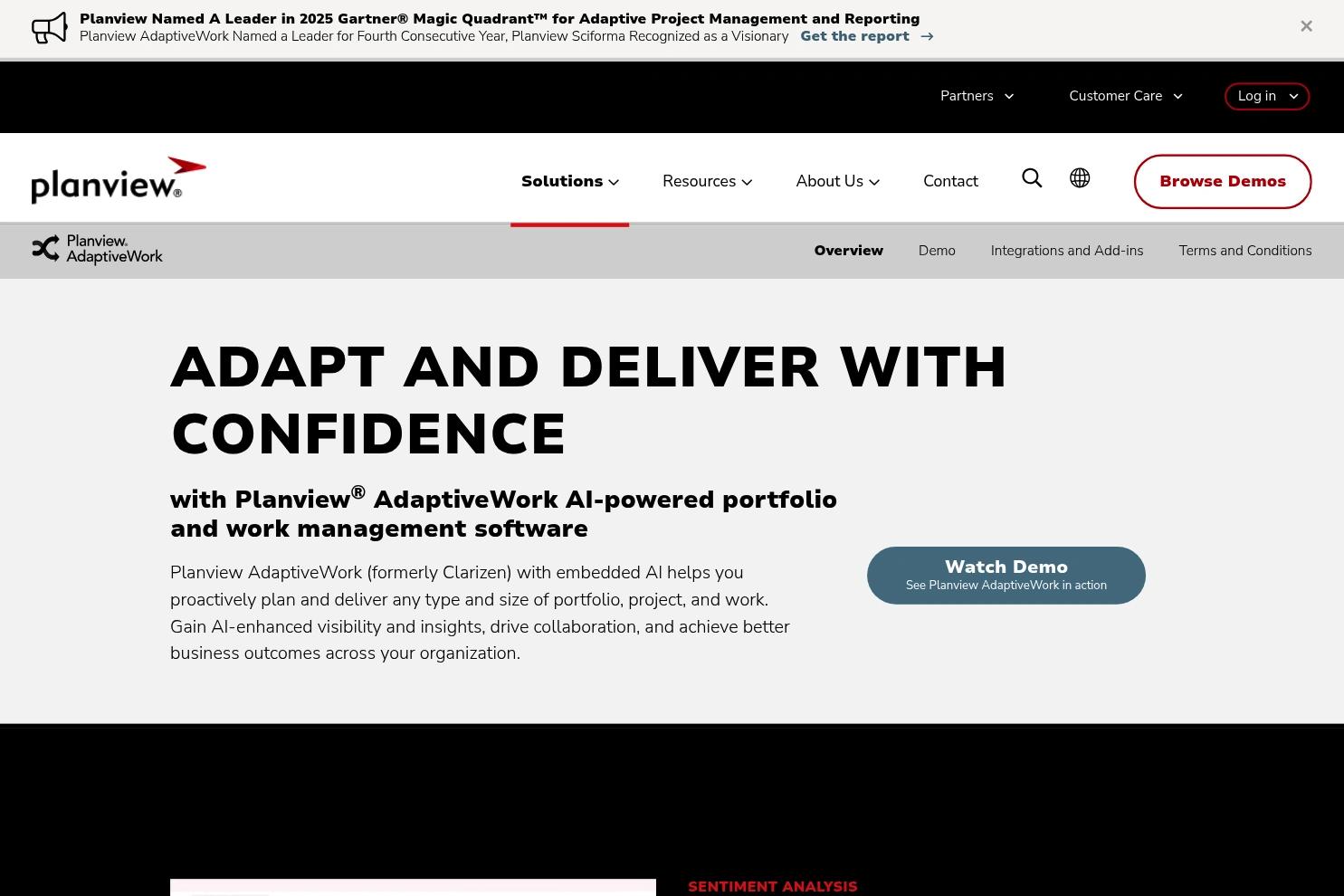The height and width of the screenshot is (896, 1344).
Task: Click the Planview logo
Action: tap(119, 180)
